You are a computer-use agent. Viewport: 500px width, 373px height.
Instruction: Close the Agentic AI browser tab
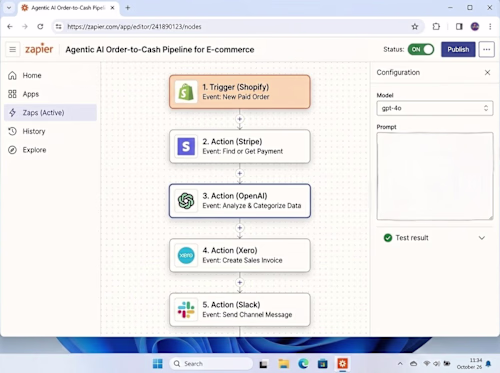click(113, 8)
